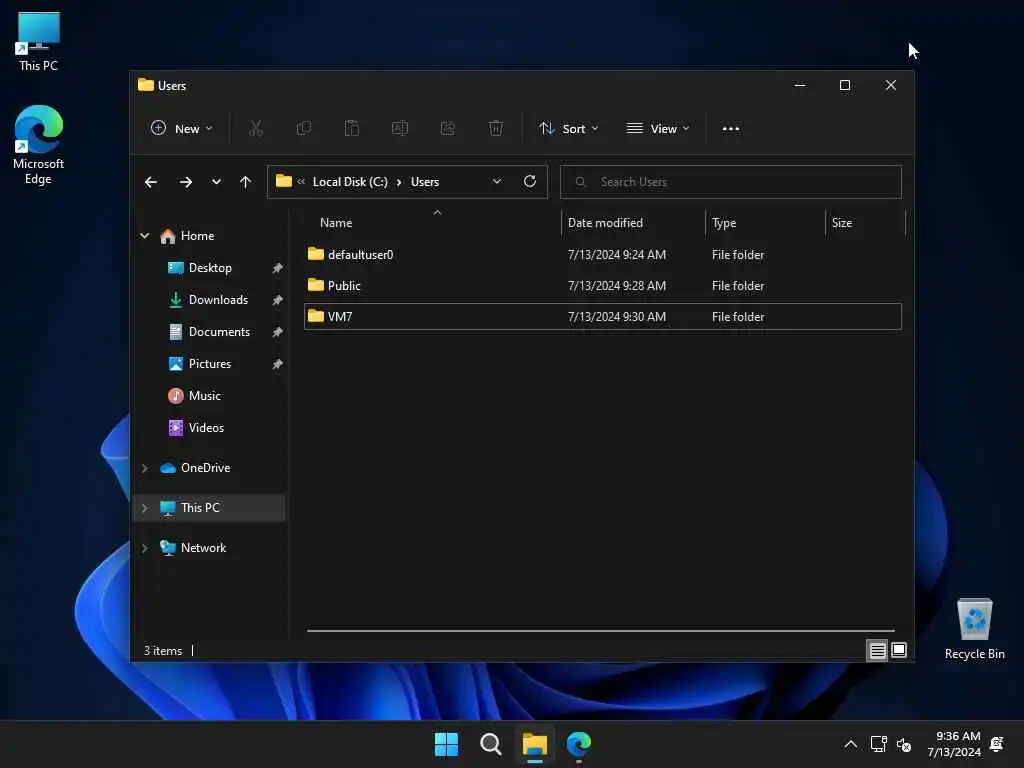Click the Cut scissors icon in toolbar
This screenshot has width=1024, height=768.
click(x=255, y=129)
